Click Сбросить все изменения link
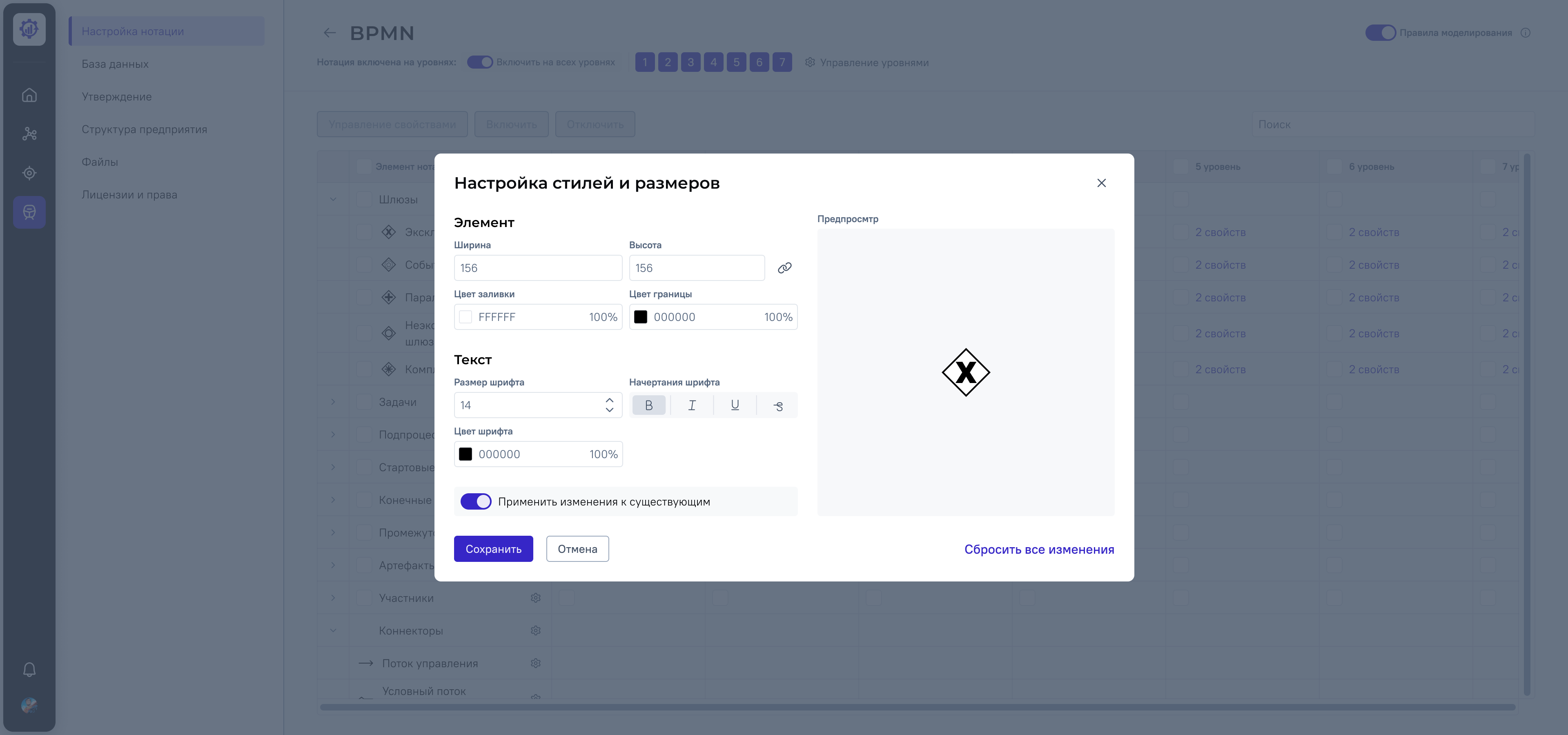 [1038, 550]
